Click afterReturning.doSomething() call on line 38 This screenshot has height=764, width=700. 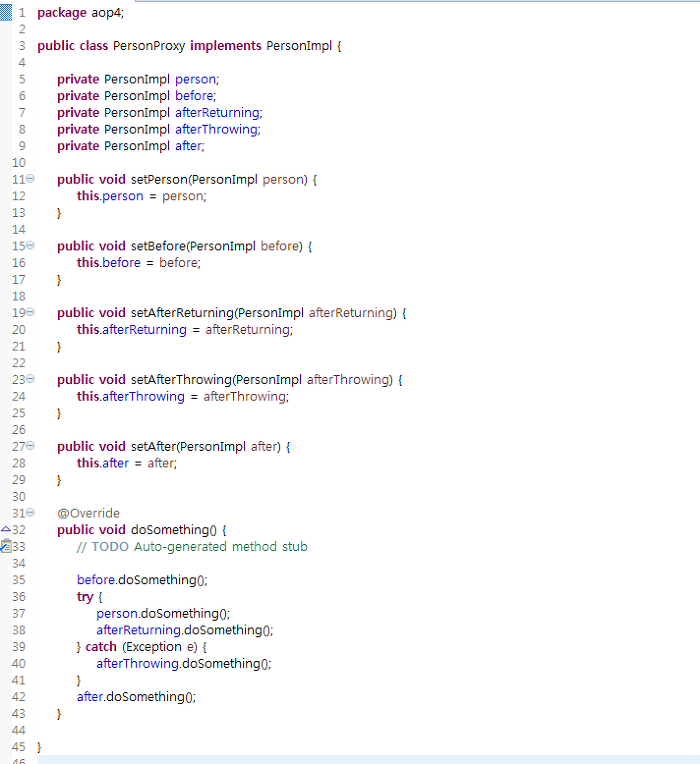185,630
